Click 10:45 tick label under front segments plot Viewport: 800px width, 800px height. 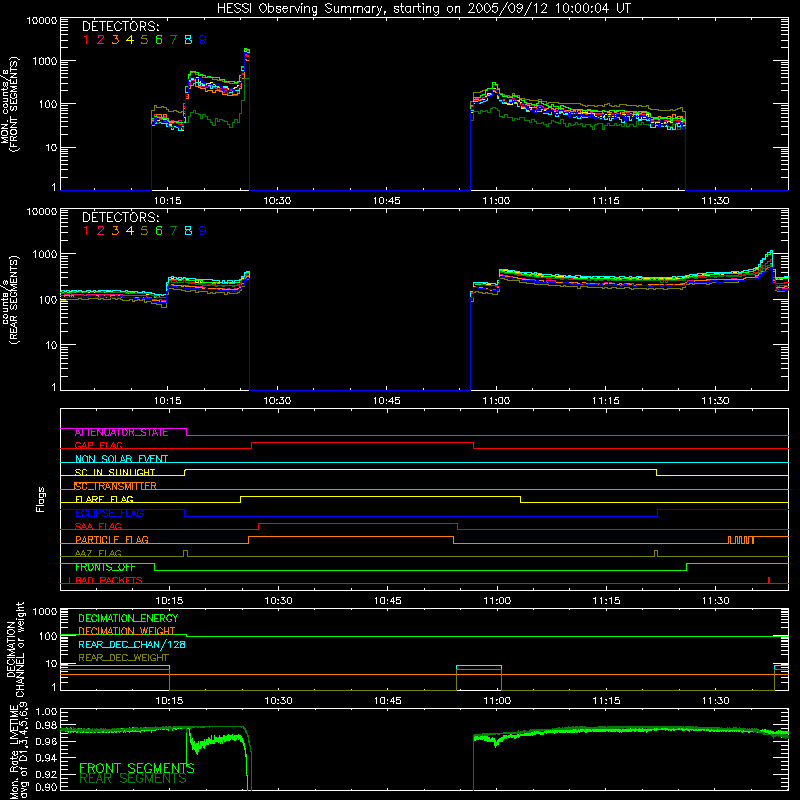[387, 201]
